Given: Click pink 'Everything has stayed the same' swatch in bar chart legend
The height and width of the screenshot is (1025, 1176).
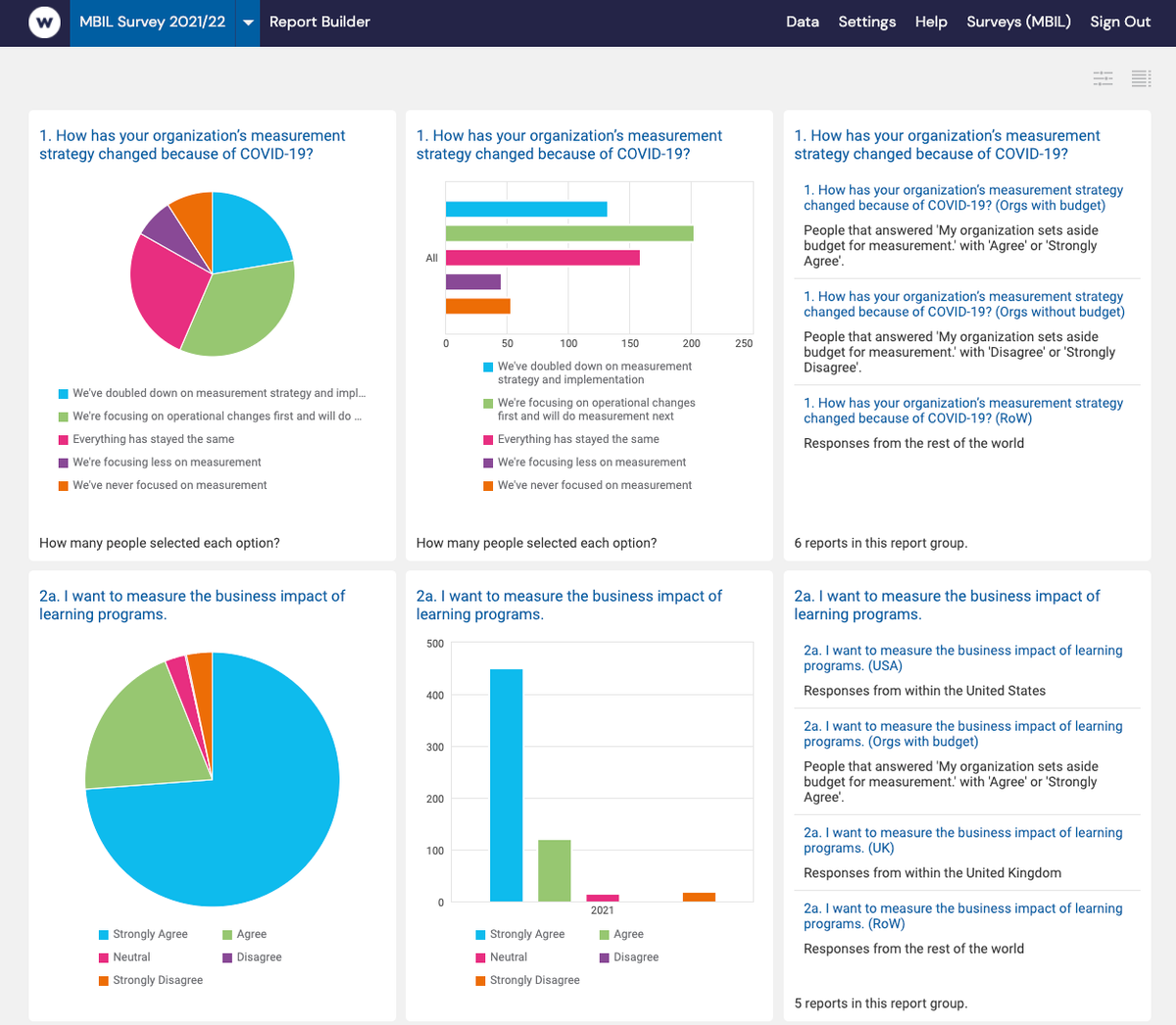Looking at the screenshot, I should 488,440.
